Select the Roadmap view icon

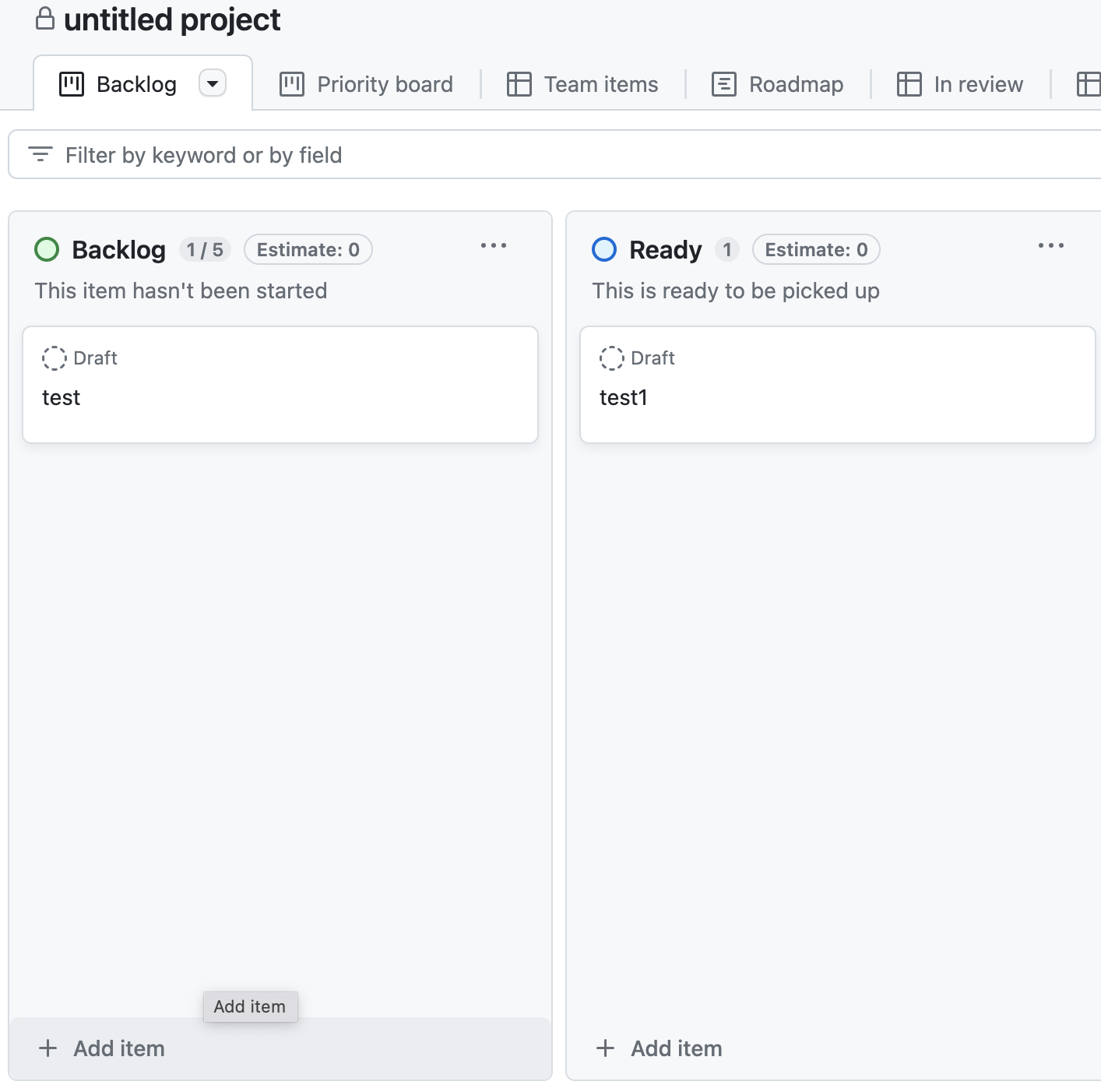click(723, 84)
